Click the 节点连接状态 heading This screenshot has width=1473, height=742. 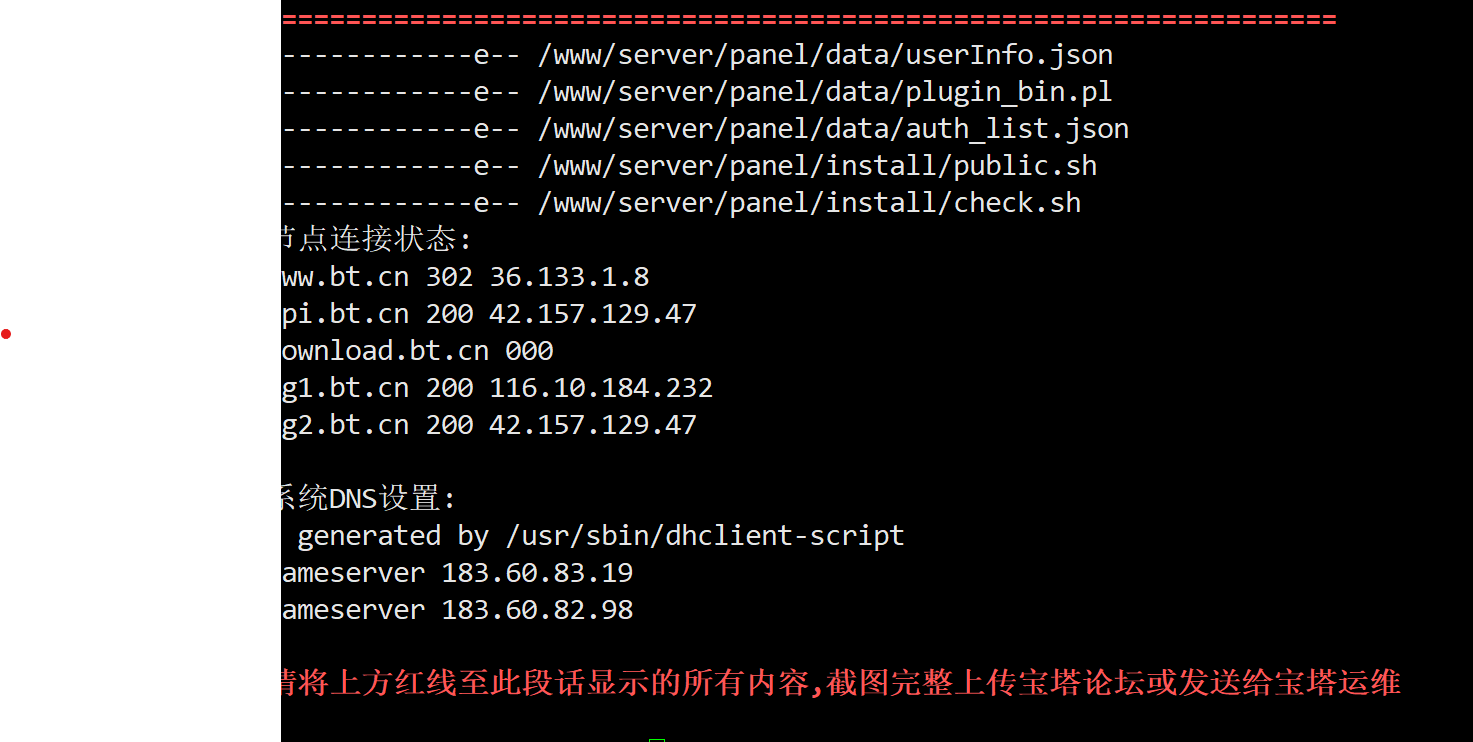[377, 239]
